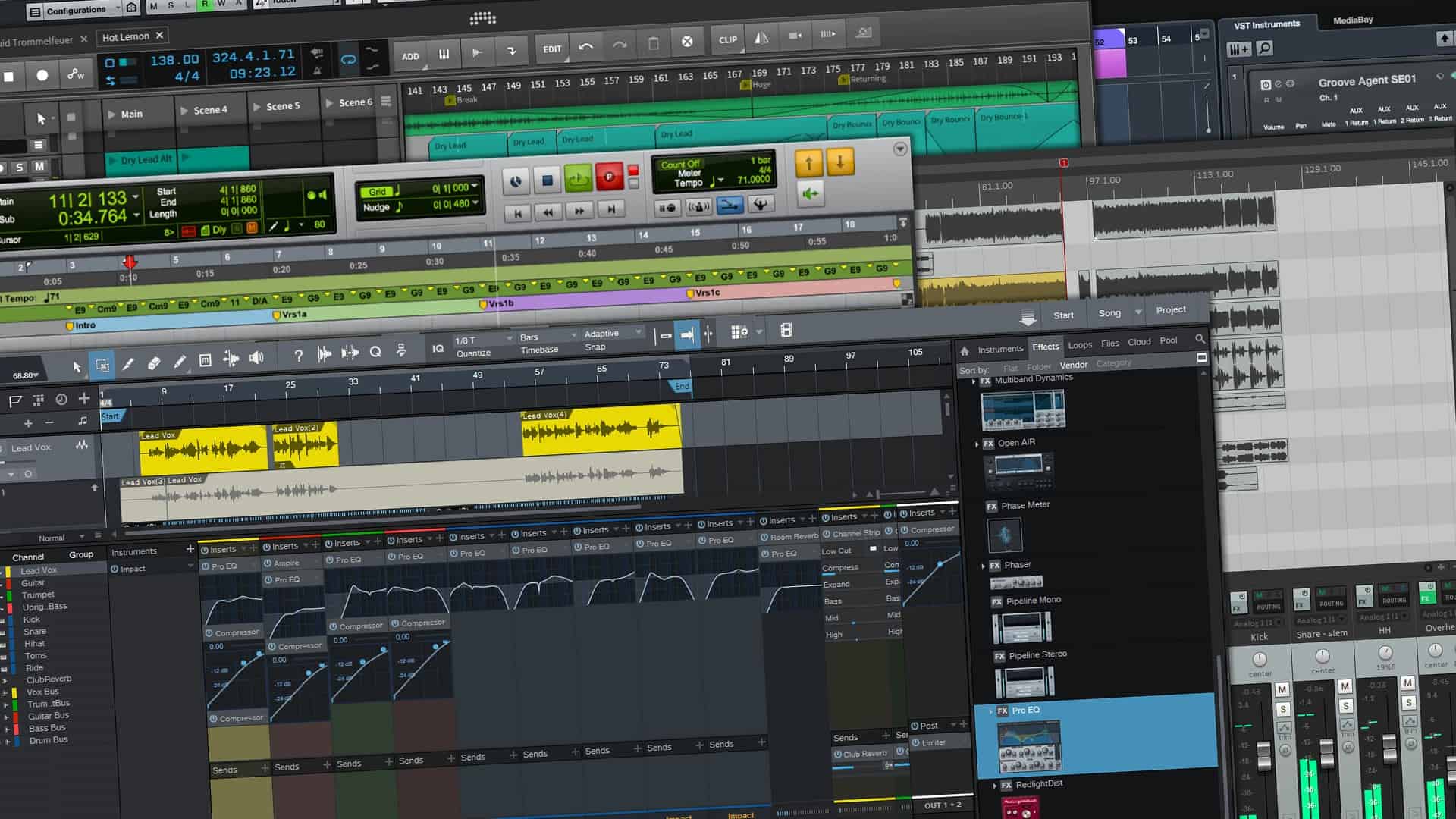
Task: Select the range tool in Studio One toolbar
Action: [102, 366]
